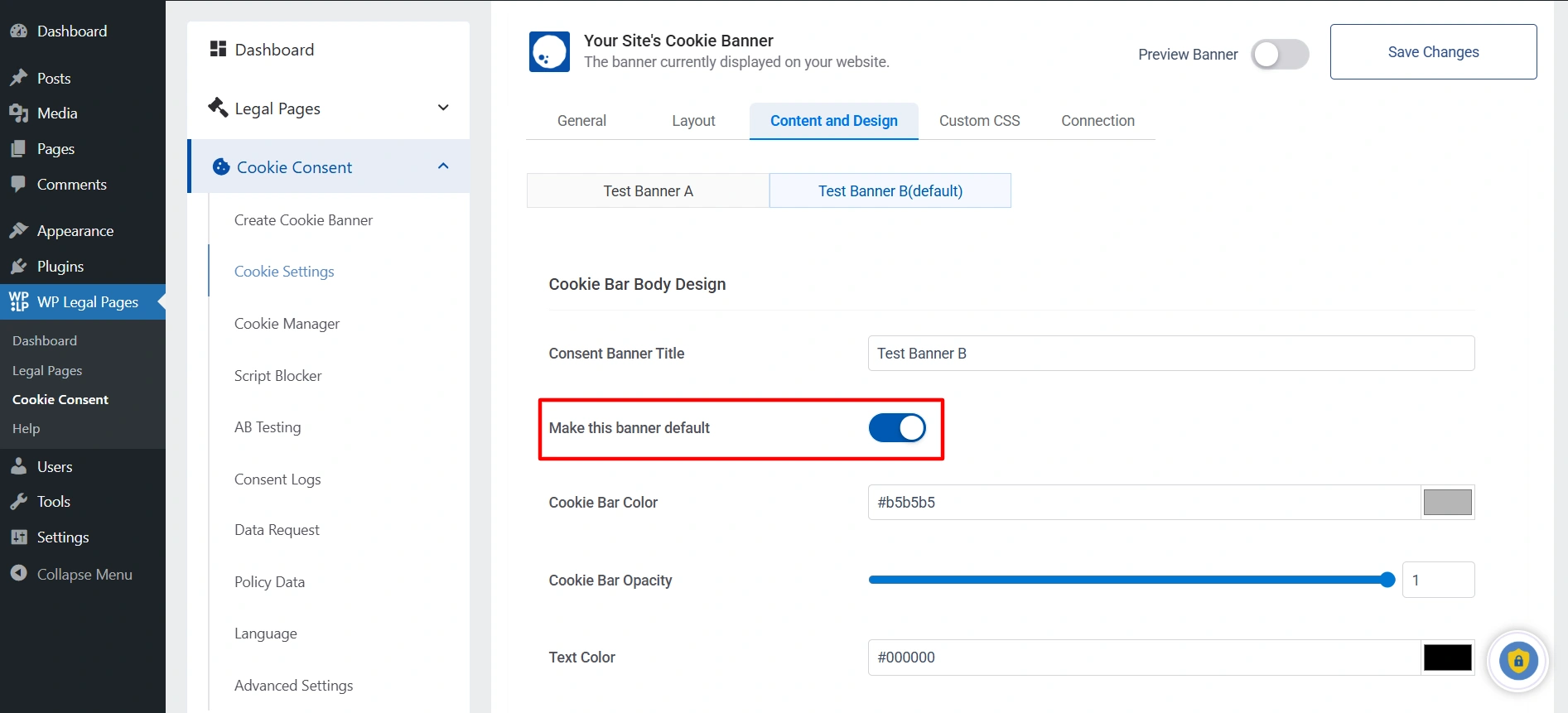Click the Tools wrench icon

[18, 502]
